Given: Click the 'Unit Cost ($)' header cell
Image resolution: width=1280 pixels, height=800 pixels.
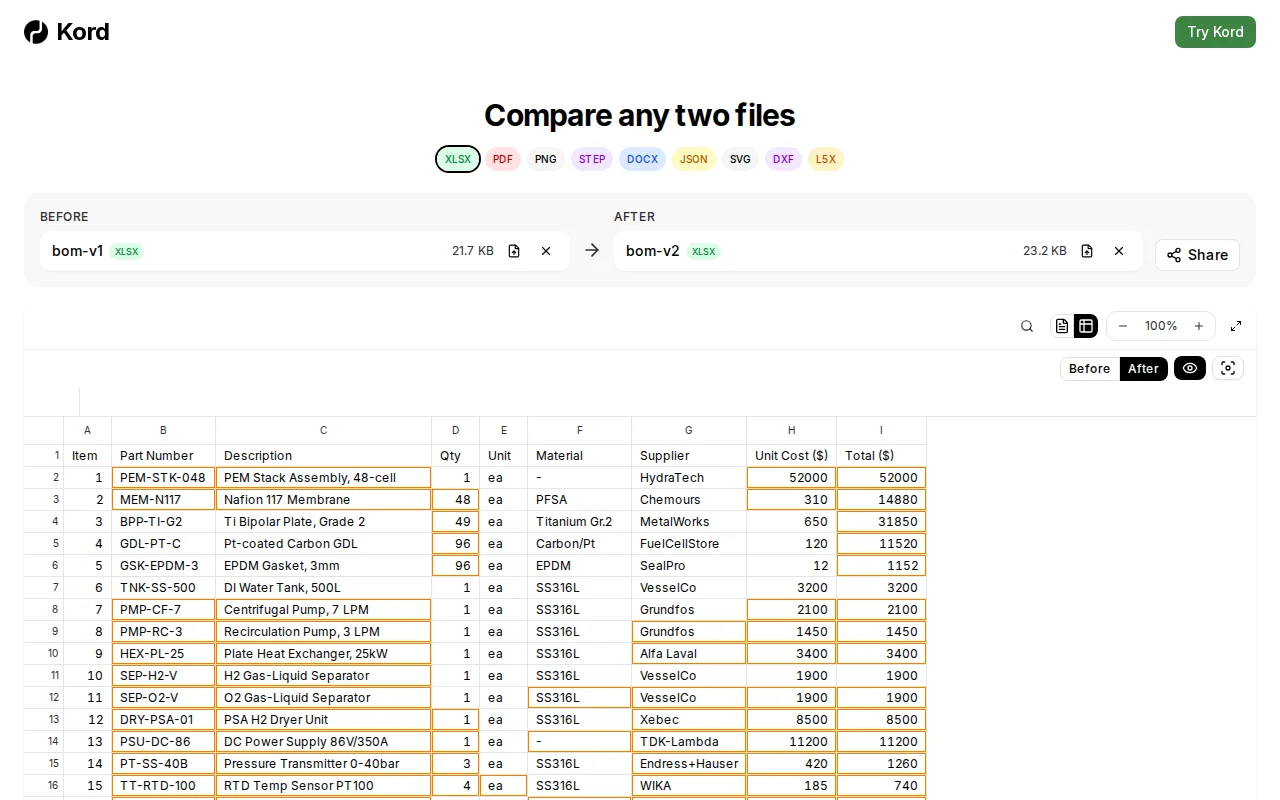Looking at the screenshot, I should (791, 456).
